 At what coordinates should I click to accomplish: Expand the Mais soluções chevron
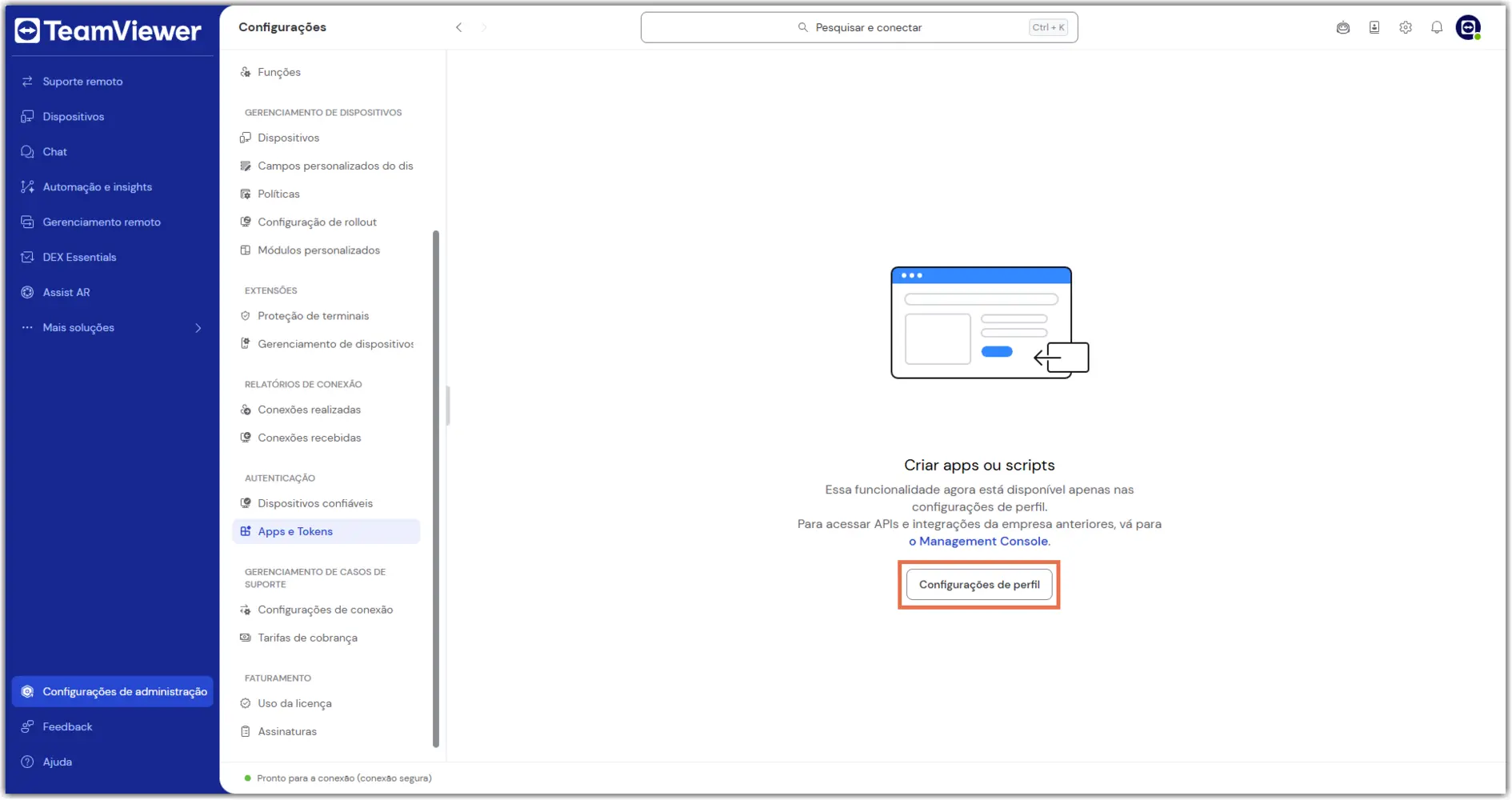click(x=198, y=328)
